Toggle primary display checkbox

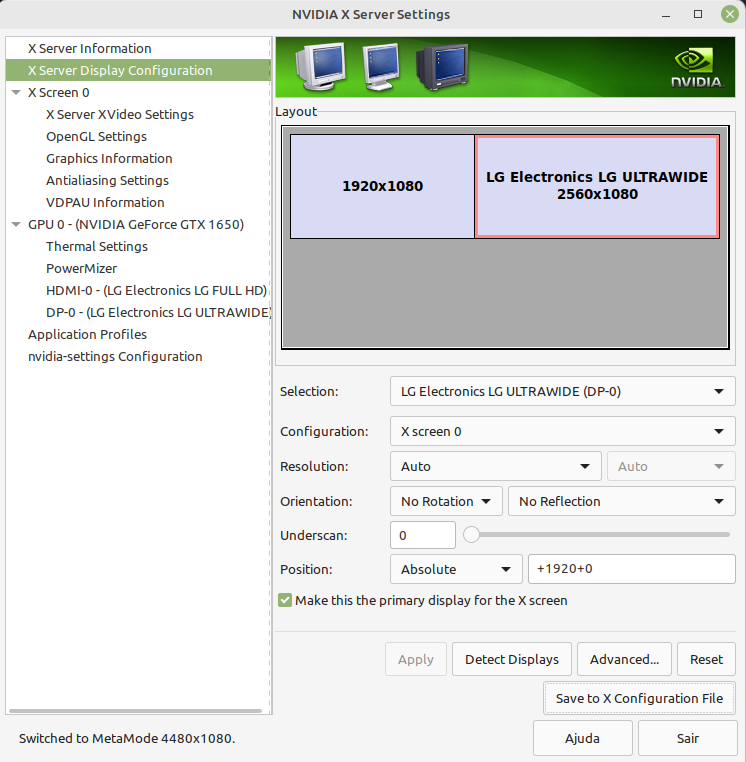pos(285,600)
